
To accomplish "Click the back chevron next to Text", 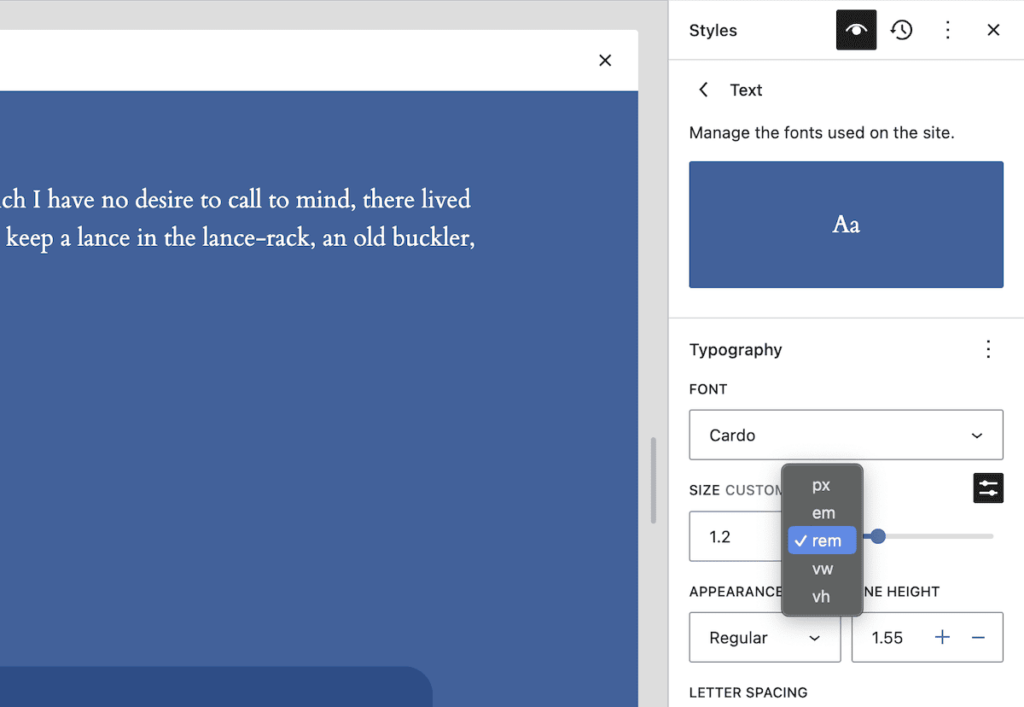I will [x=703, y=89].
